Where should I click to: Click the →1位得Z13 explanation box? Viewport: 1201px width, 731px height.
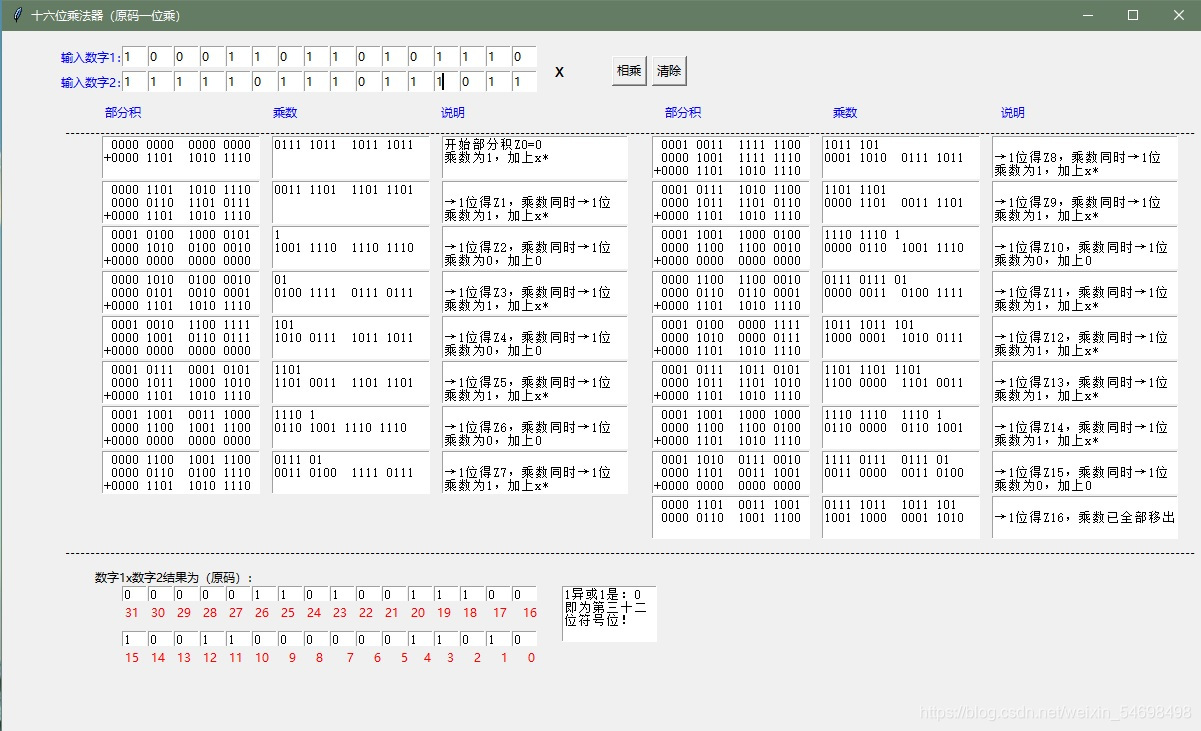click(x=1085, y=382)
